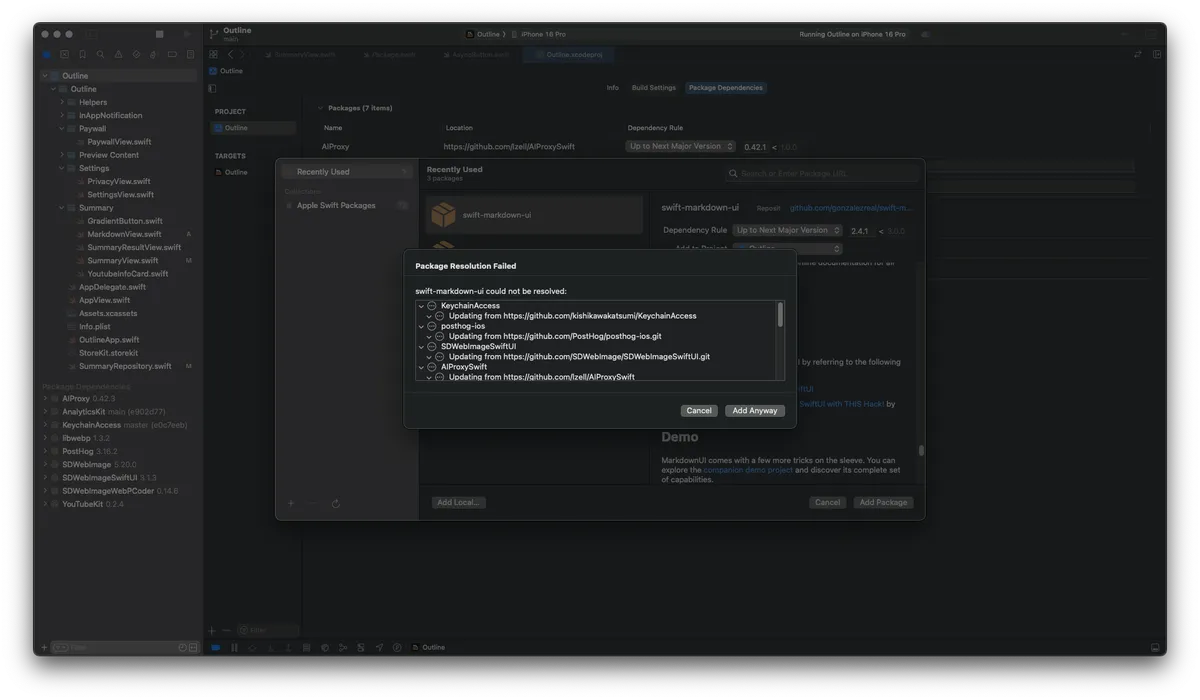Screen dimensions: 1200x700
Task: Open the project navigator folder icon
Action: coord(46,55)
